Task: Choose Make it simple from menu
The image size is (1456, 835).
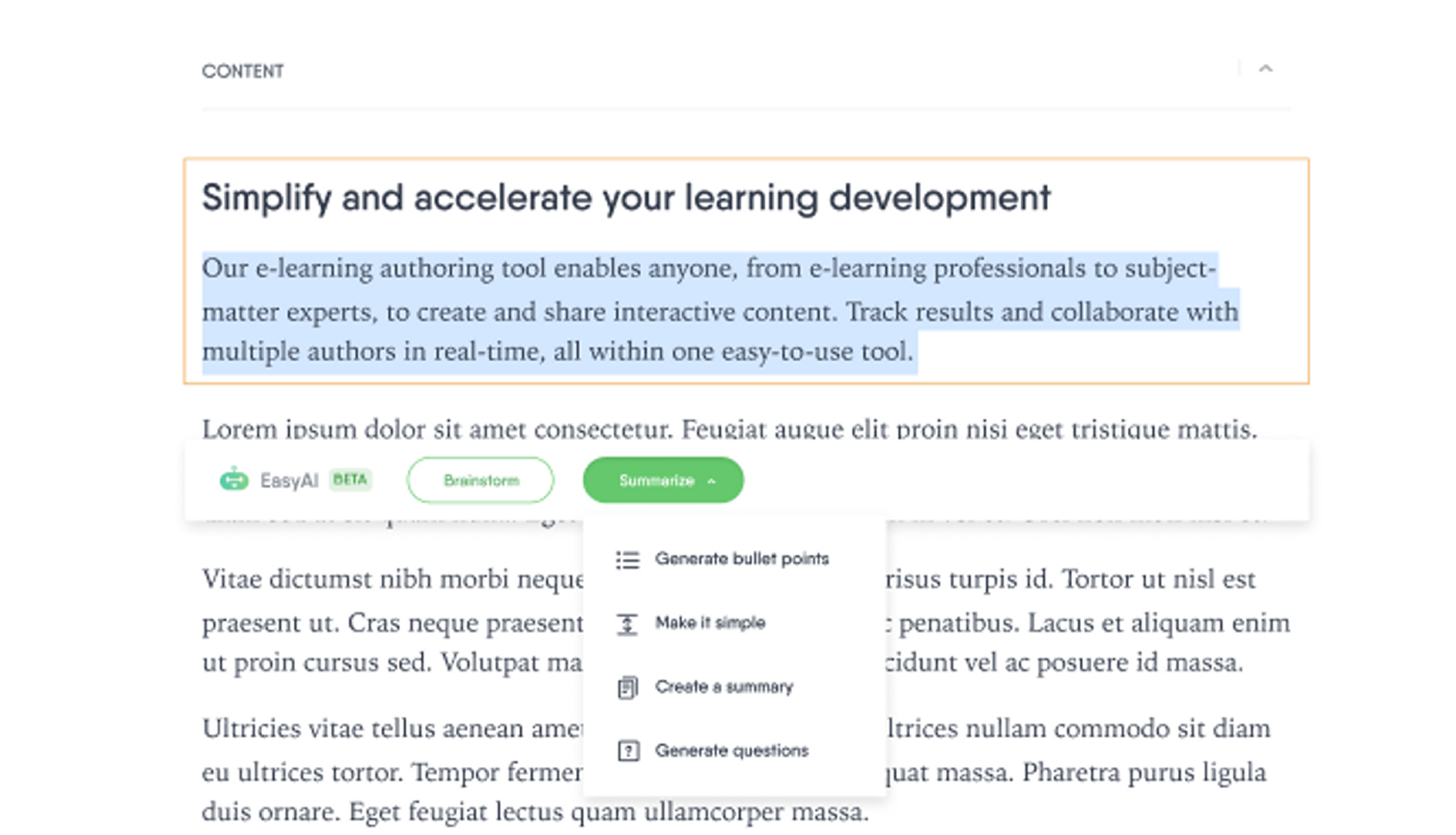Action: click(710, 623)
